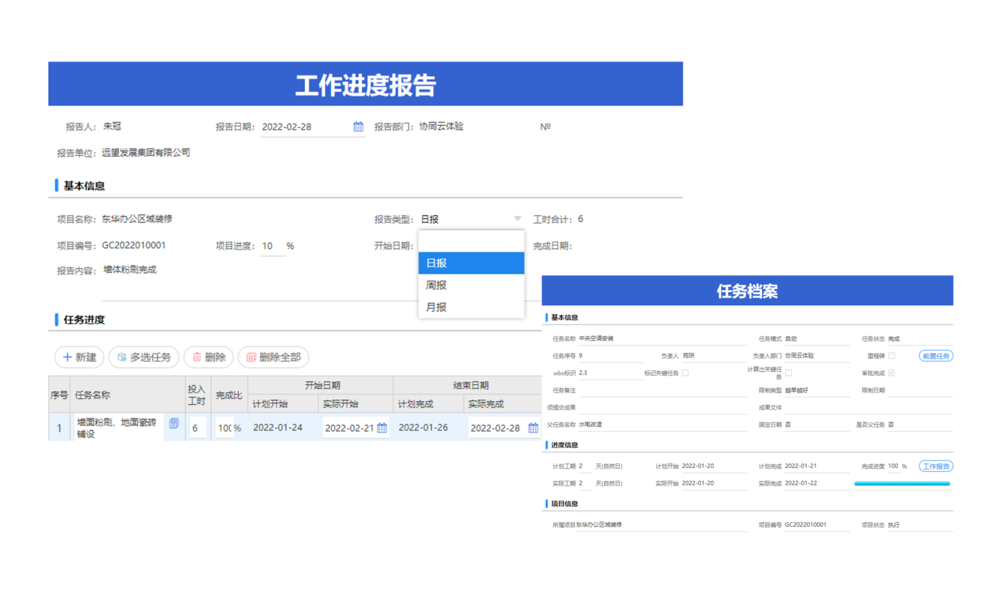Click the 项目进度 percentage input field
The image size is (1000, 595).
tap(272, 246)
